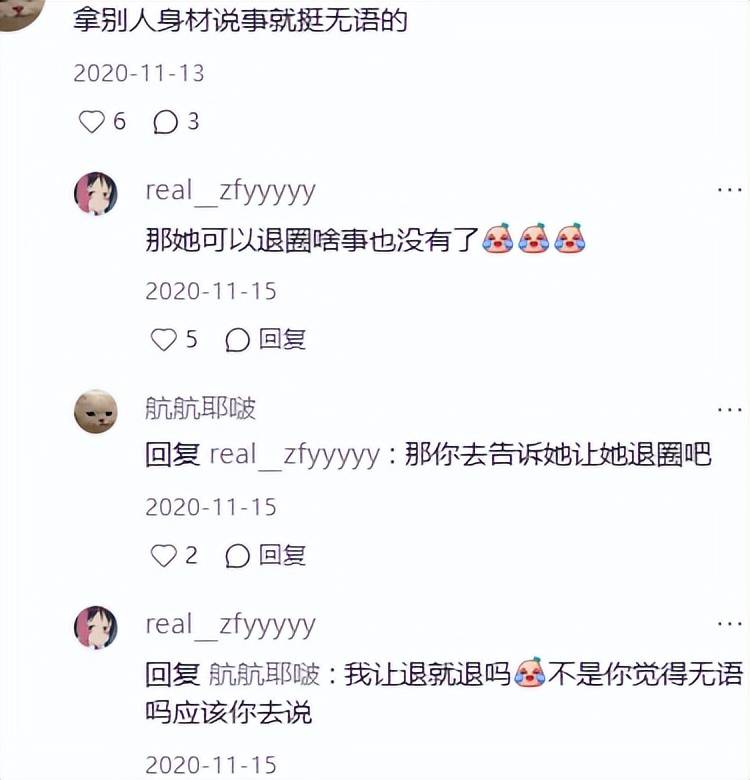This screenshot has height=780, width=750.
Task: Like 航航耶啵's comment with 2 likes
Action: (x=164, y=556)
